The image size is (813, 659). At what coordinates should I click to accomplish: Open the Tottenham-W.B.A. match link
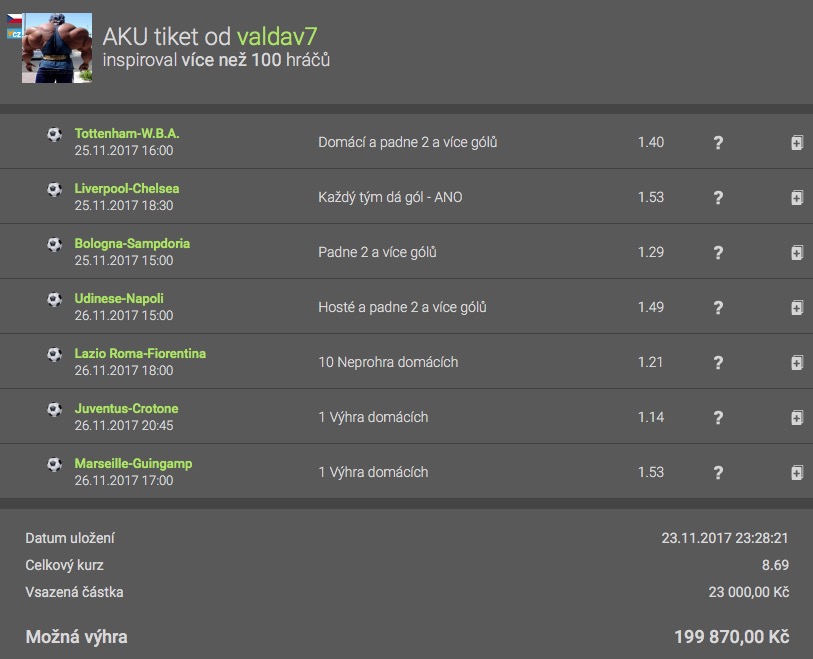pyautogui.click(x=127, y=133)
